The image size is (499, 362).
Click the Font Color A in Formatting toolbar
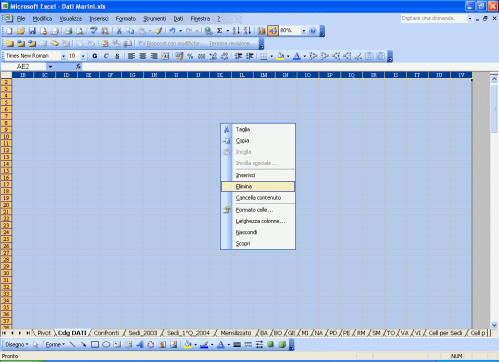[296, 56]
